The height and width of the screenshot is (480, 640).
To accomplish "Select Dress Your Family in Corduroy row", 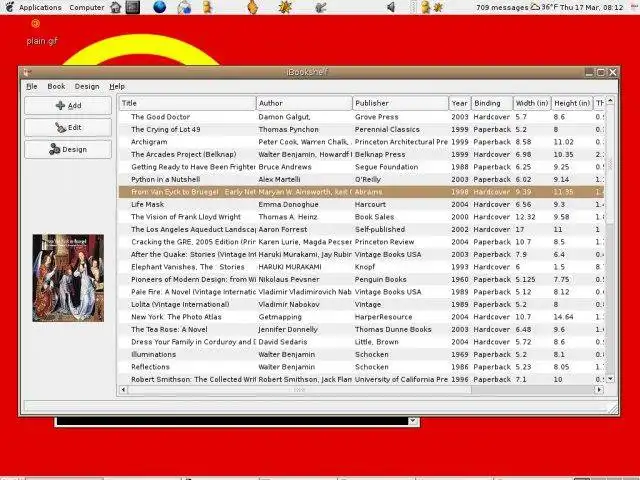I will 361,342.
